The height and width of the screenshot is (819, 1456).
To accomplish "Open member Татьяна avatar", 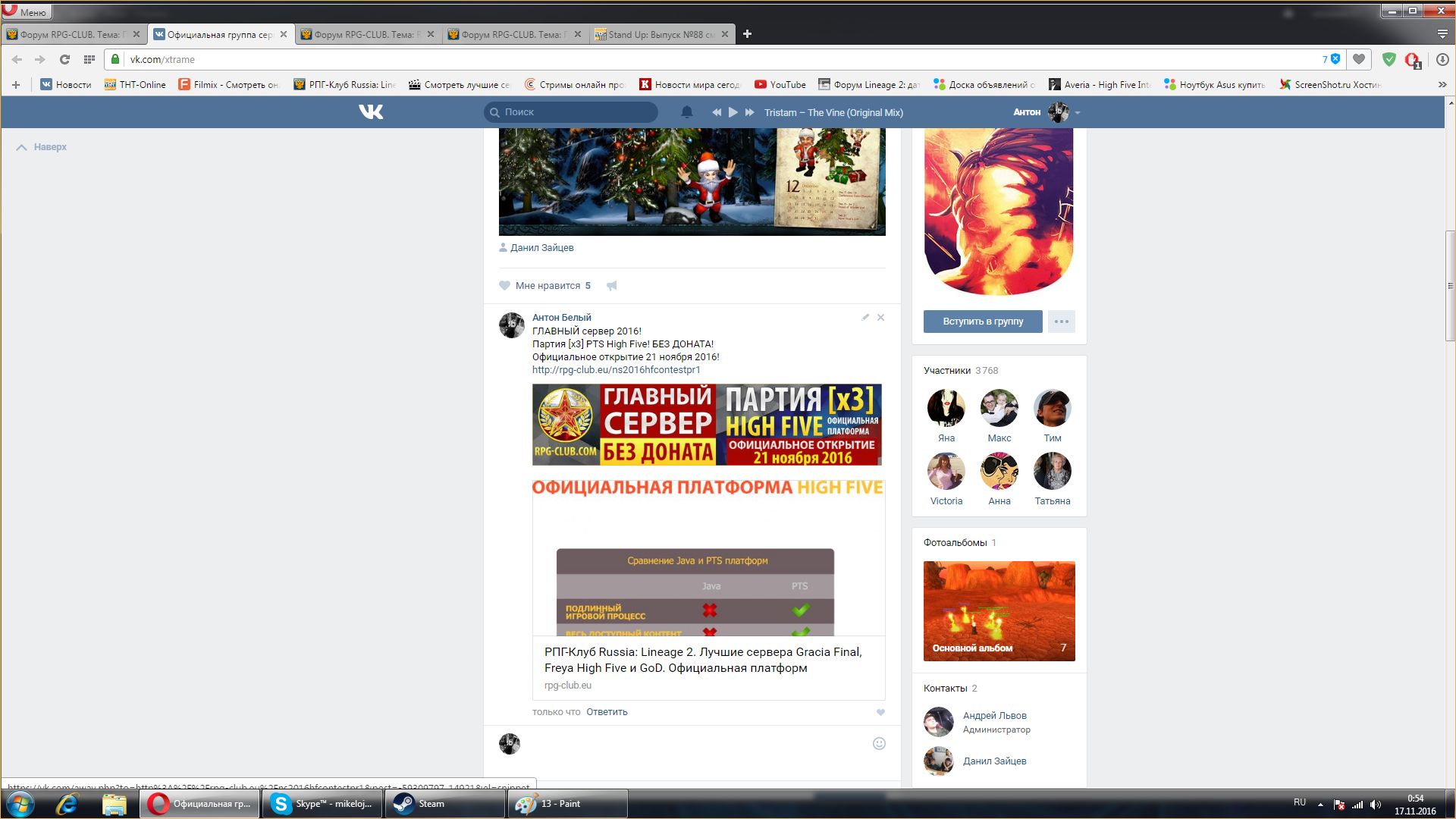I will 1053,471.
